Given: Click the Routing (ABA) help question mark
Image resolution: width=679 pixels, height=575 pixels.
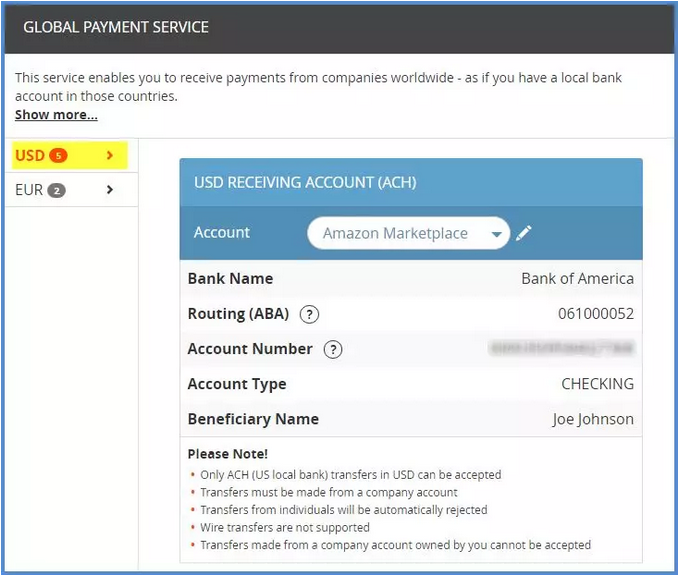Looking at the screenshot, I should (x=310, y=314).
